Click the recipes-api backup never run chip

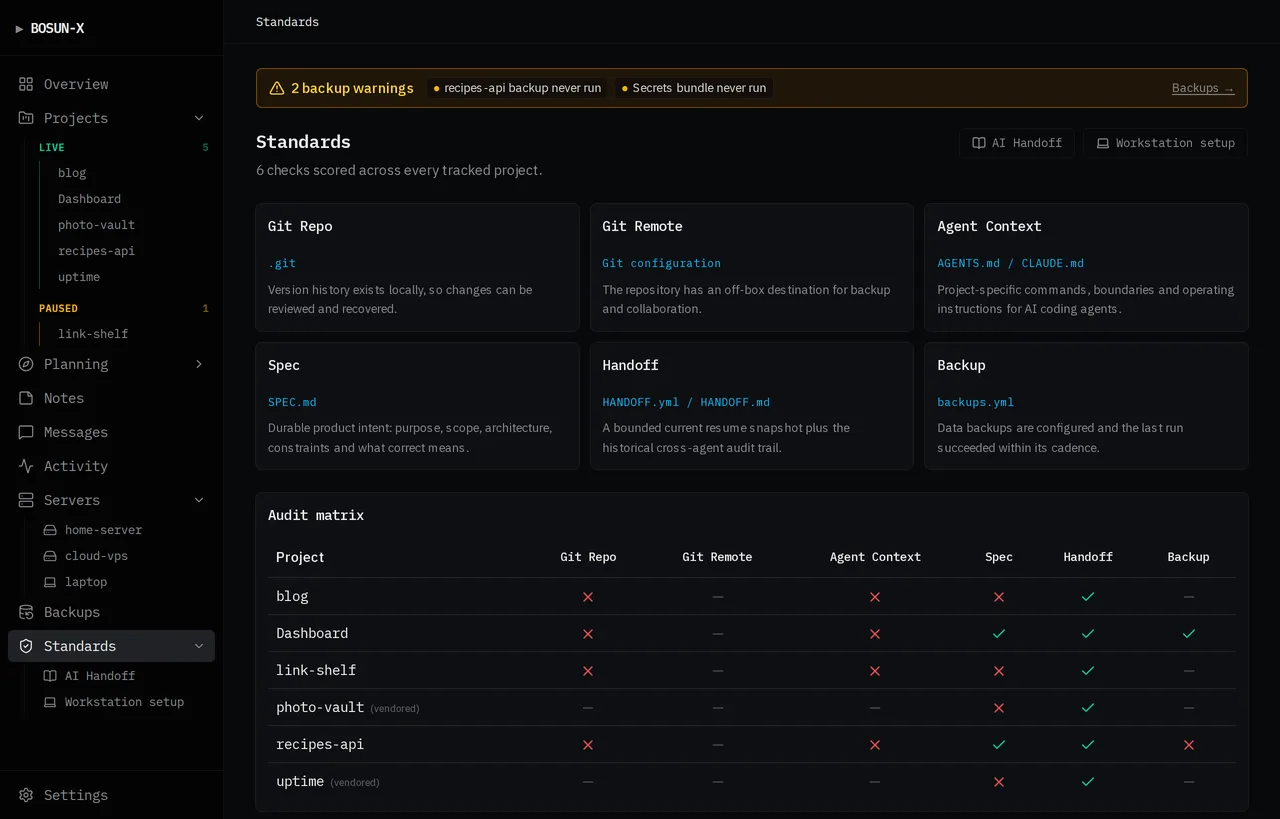click(517, 88)
